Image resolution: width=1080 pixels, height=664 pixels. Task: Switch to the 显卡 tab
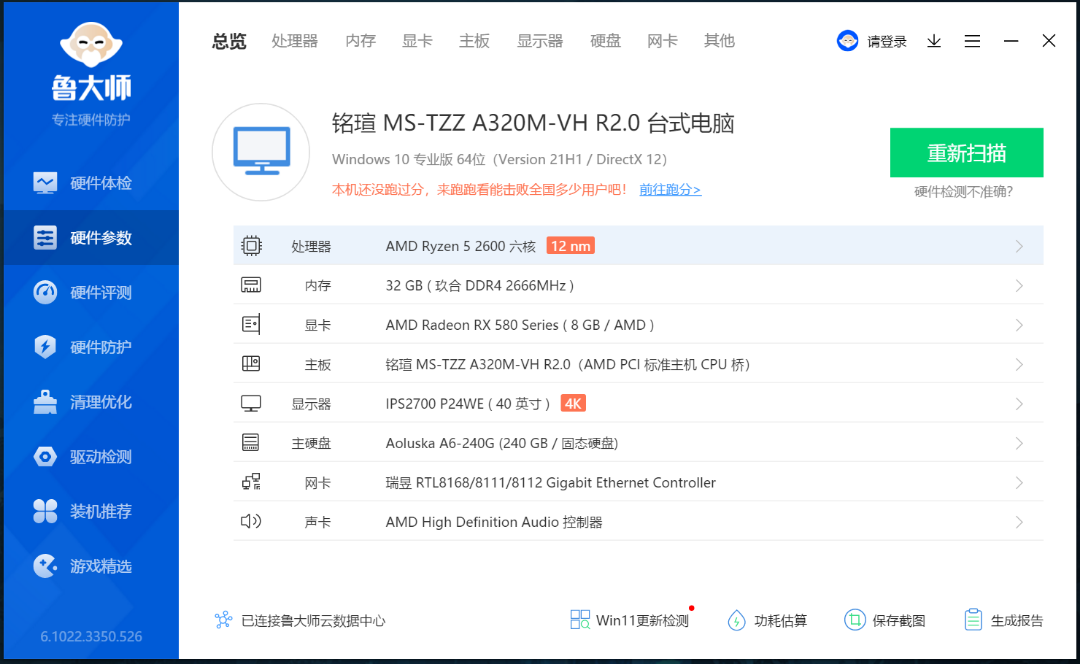(x=417, y=41)
